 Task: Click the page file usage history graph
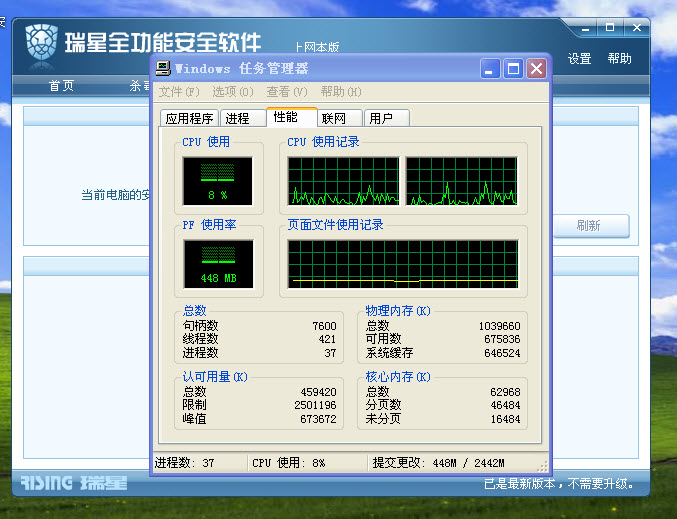[403, 264]
